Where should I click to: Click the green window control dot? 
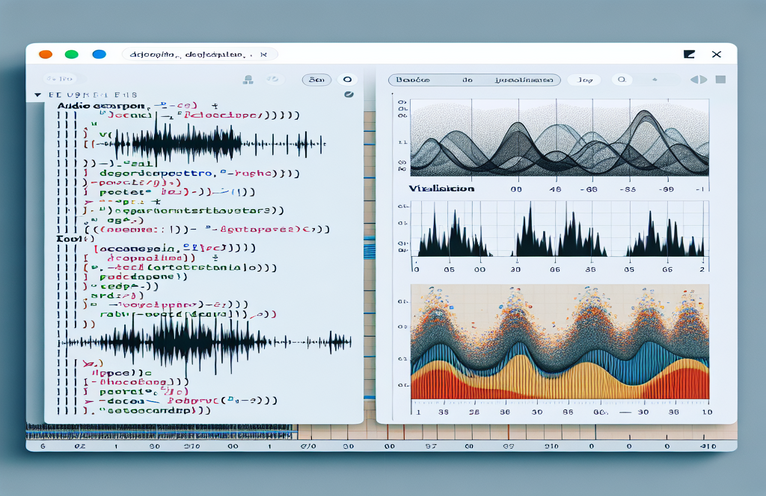71,54
